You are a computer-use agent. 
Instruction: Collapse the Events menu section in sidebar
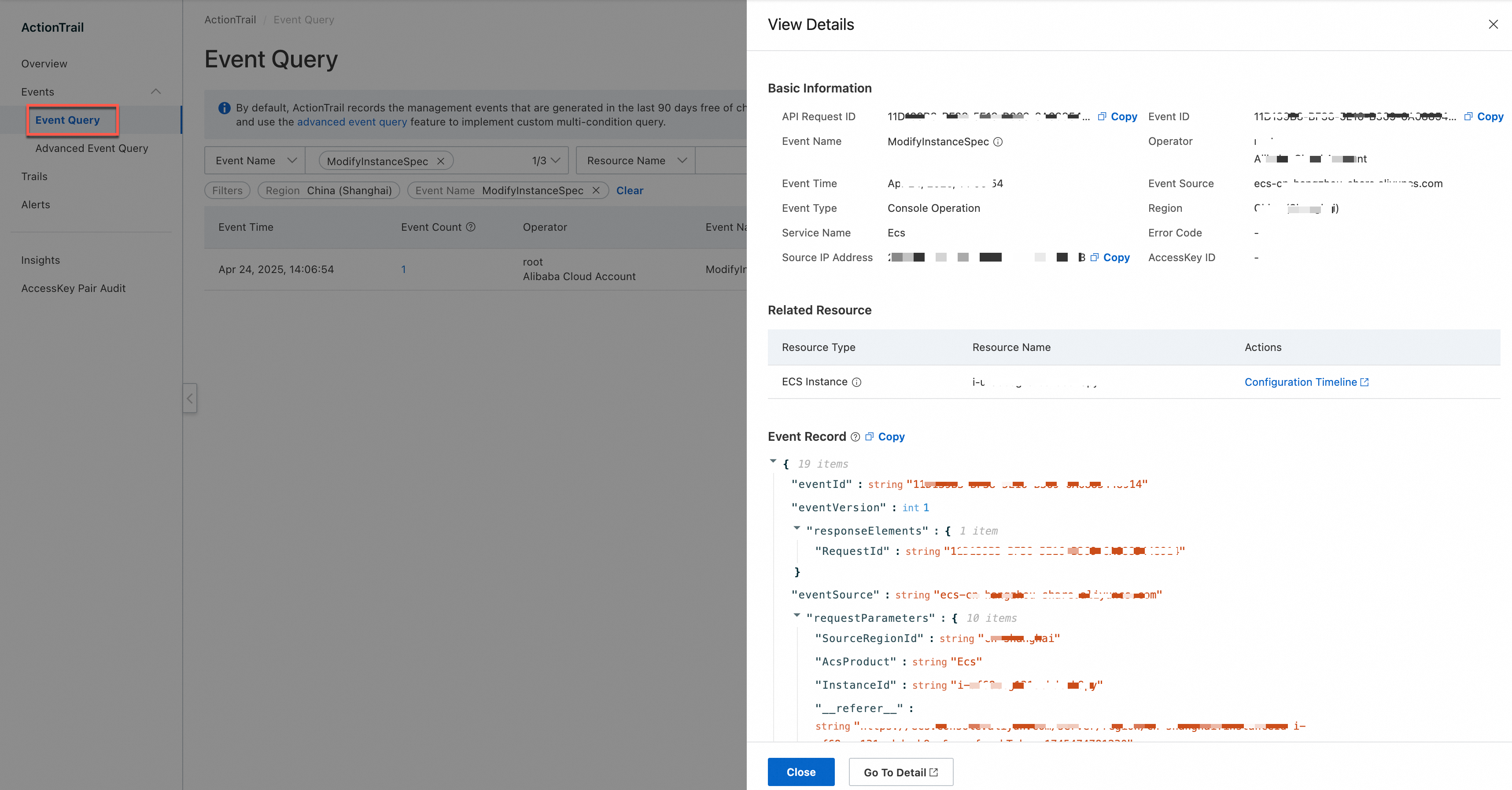point(155,92)
